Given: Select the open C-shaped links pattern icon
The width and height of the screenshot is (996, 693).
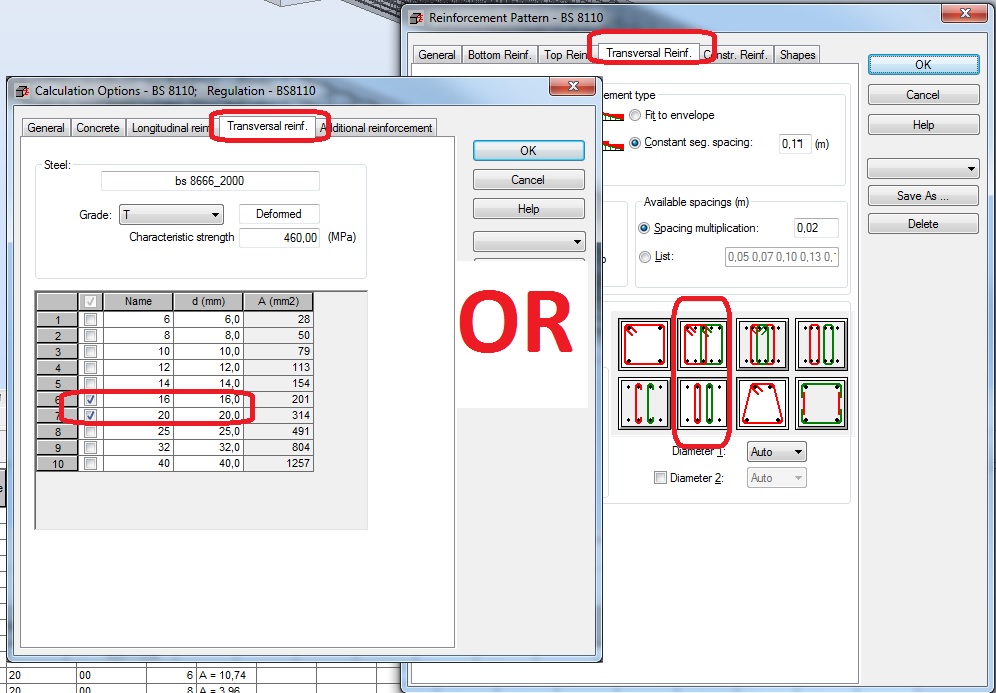Looking at the screenshot, I should coord(644,403).
